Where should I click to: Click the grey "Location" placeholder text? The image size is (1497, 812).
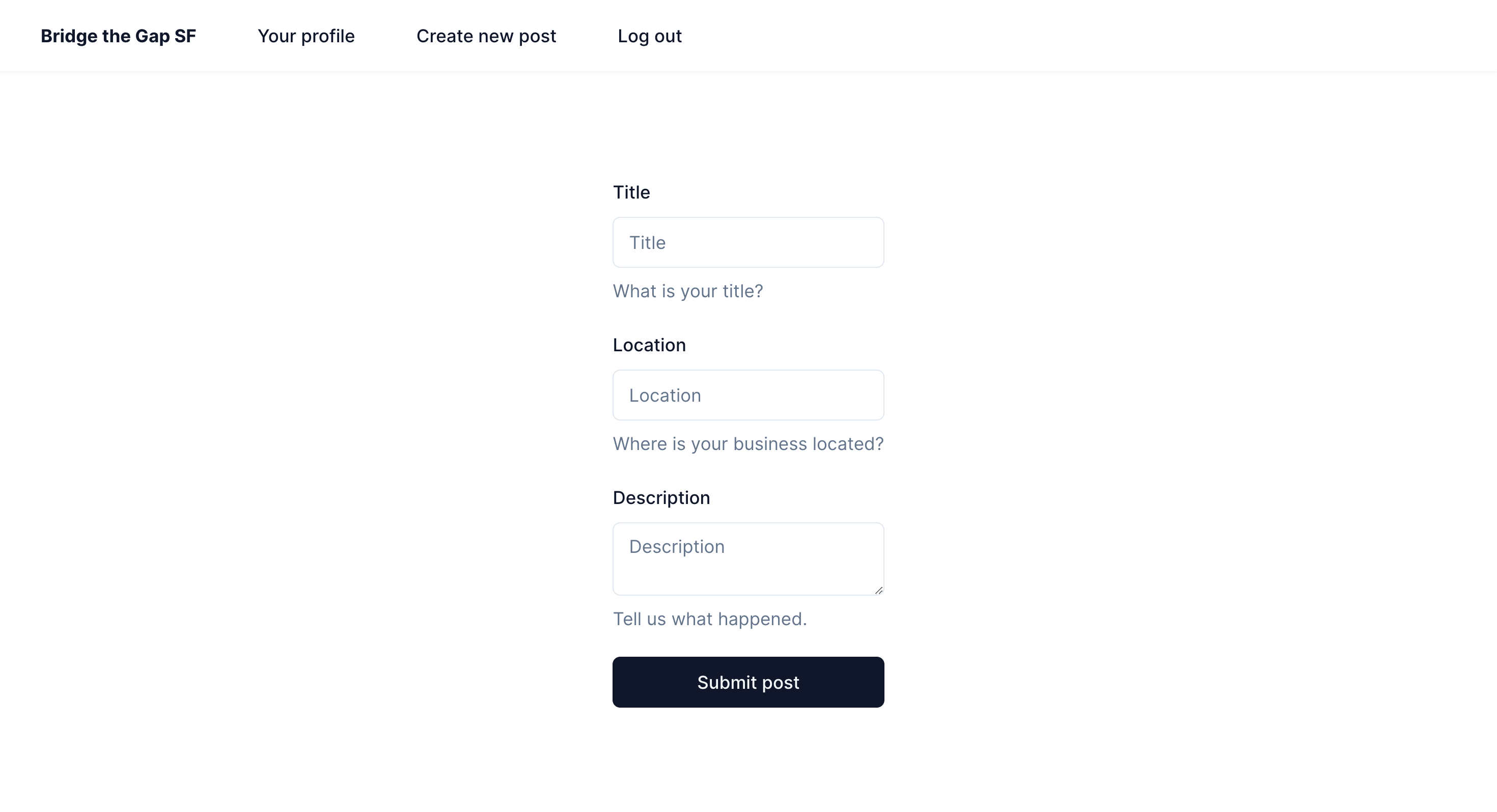665,396
